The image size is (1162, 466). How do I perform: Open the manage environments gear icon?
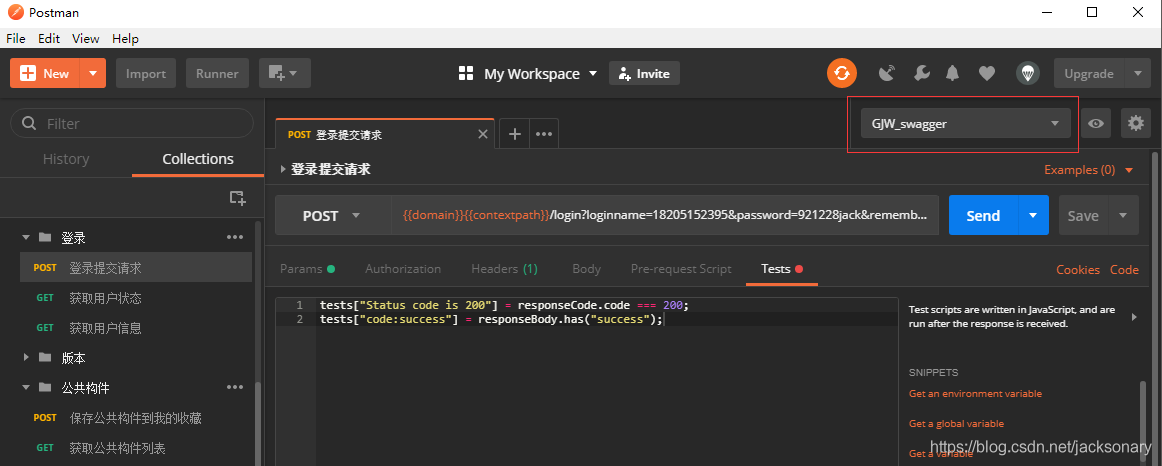[1135, 123]
